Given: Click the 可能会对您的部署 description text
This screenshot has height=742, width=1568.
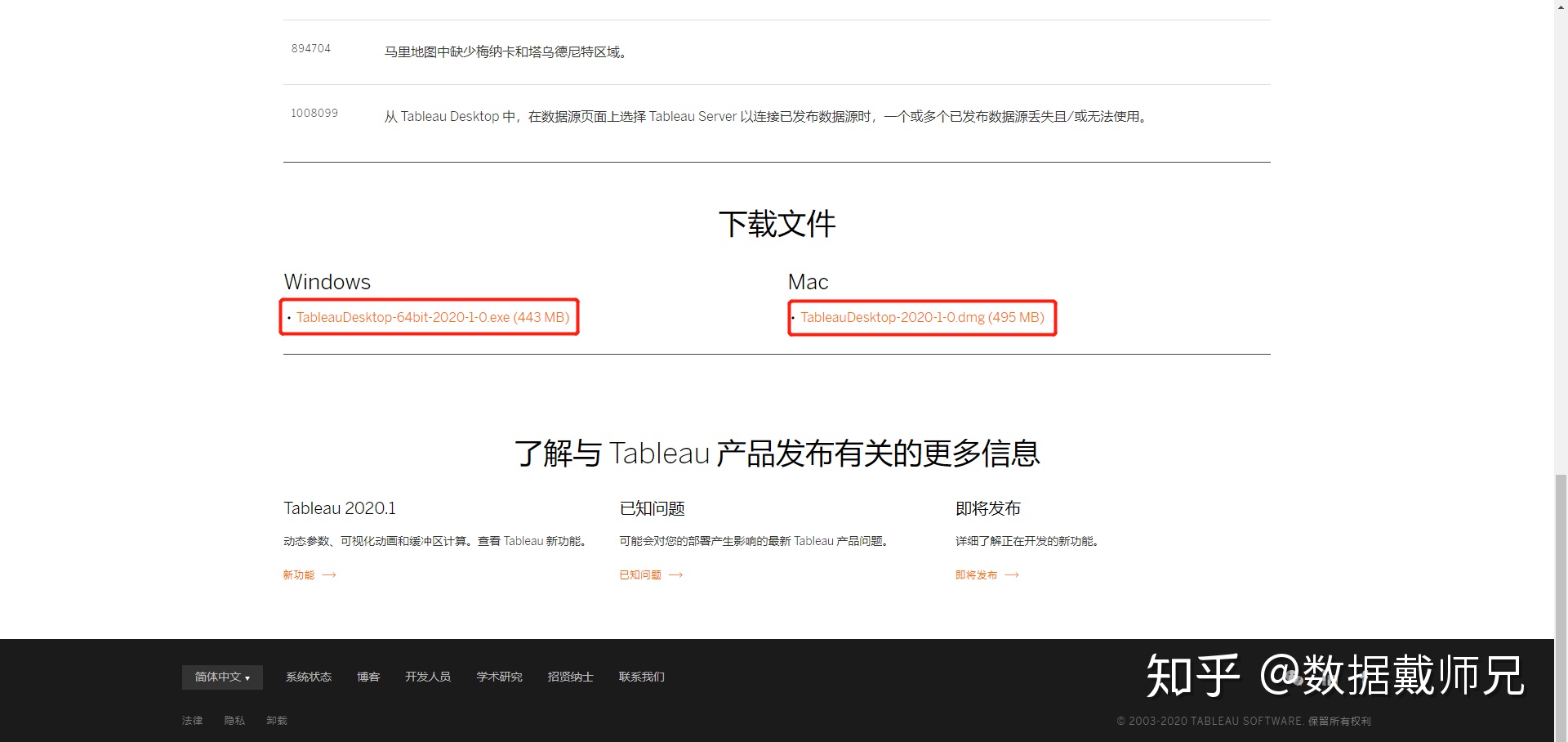Looking at the screenshot, I should click(755, 541).
